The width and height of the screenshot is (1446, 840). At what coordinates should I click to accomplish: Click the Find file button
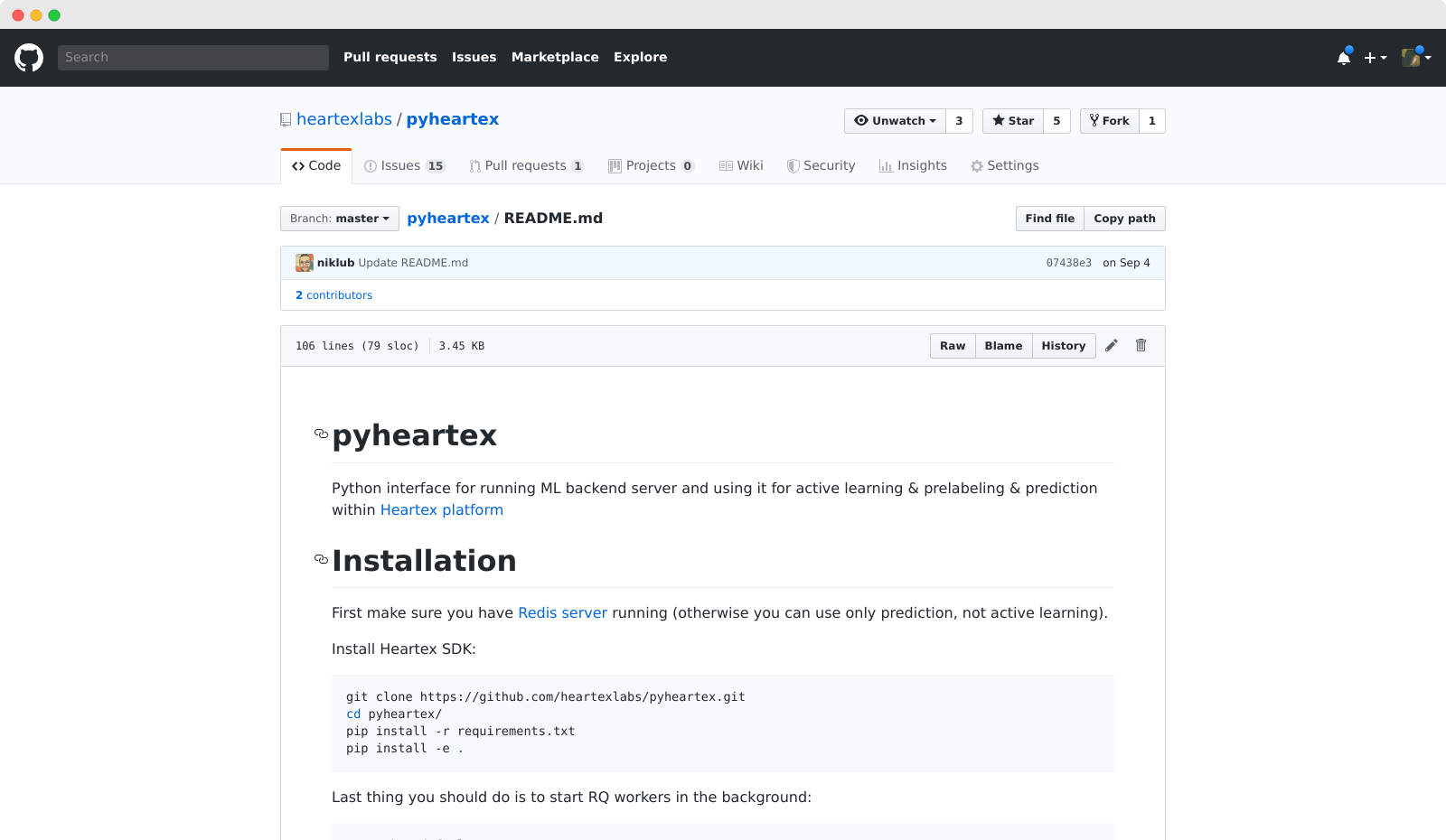[x=1050, y=219]
